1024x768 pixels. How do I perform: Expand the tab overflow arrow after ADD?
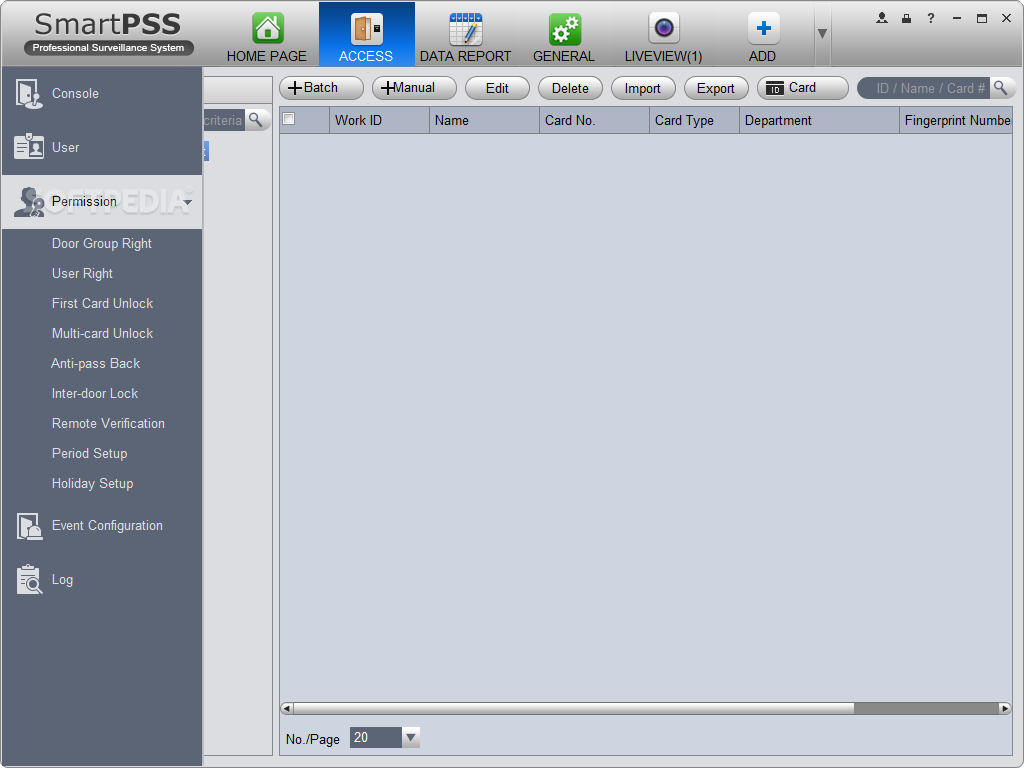822,33
